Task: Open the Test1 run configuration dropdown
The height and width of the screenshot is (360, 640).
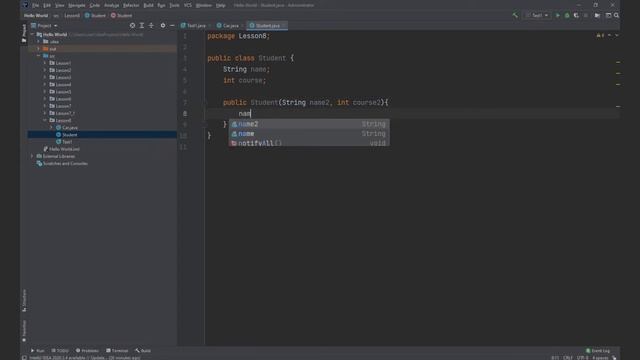Action: coord(537,15)
